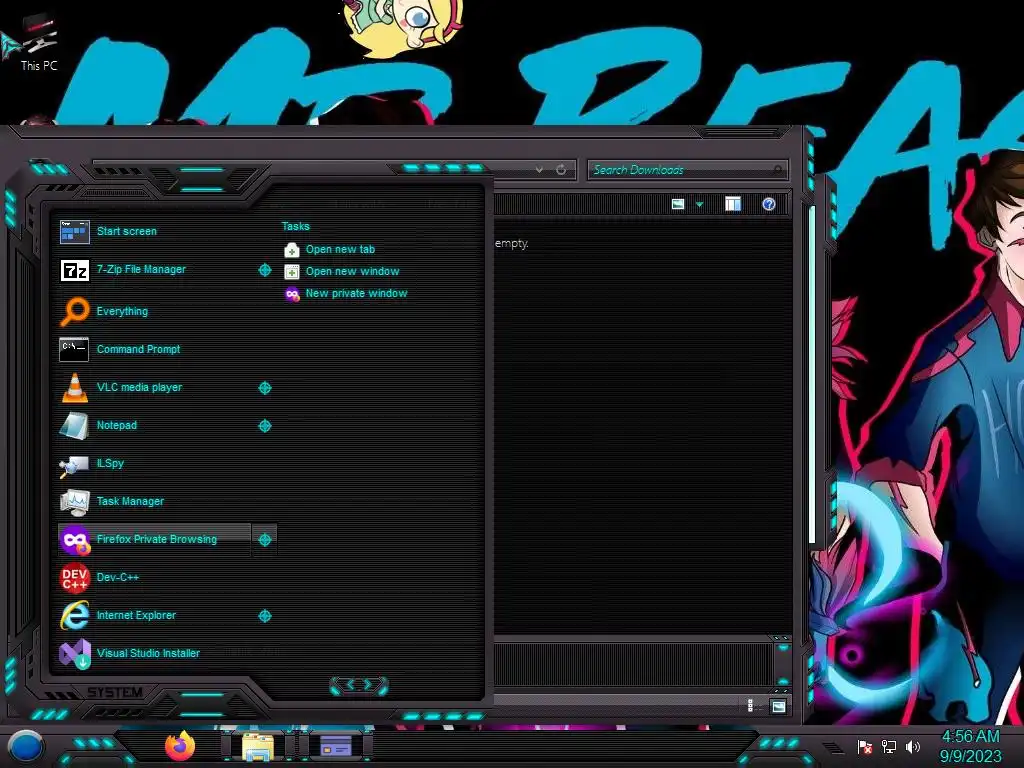
Task: Open Firefox from the taskbar
Action: 180,746
